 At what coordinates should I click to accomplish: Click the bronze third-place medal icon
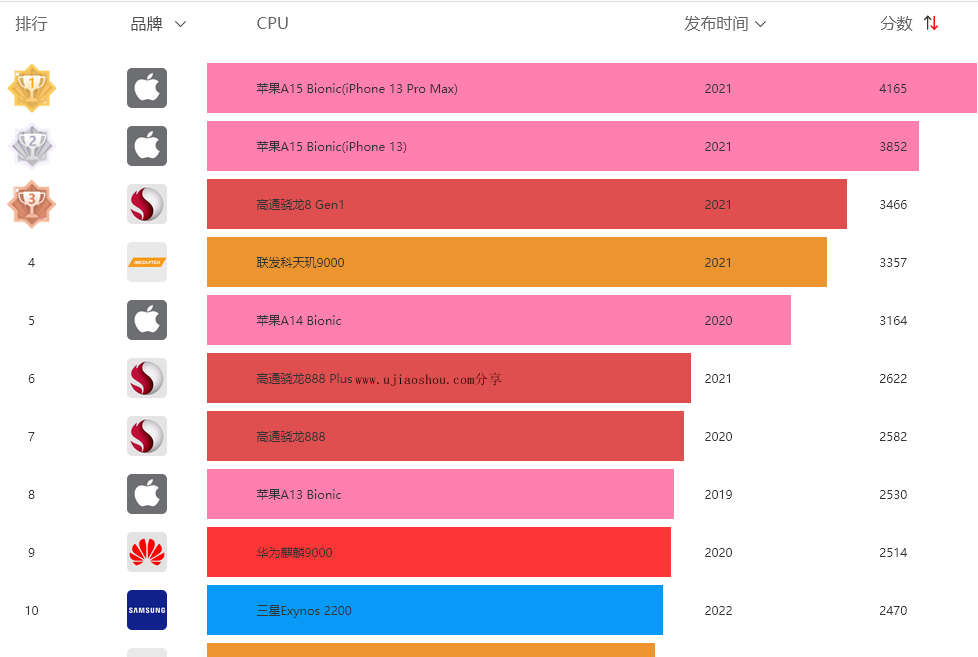[32, 204]
